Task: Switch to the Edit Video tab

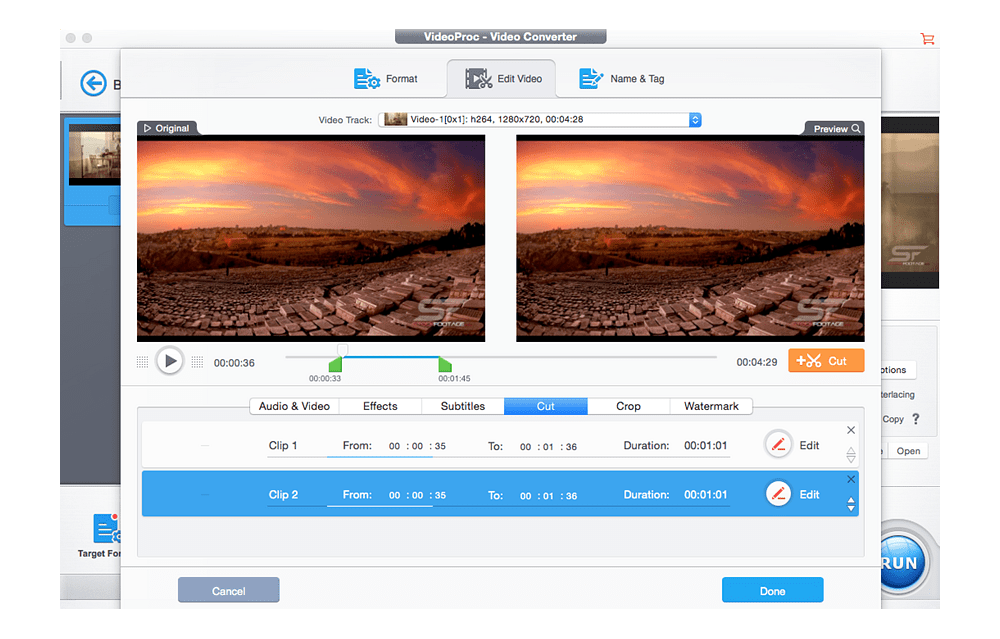Action: pyautogui.click(x=502, y=78)
